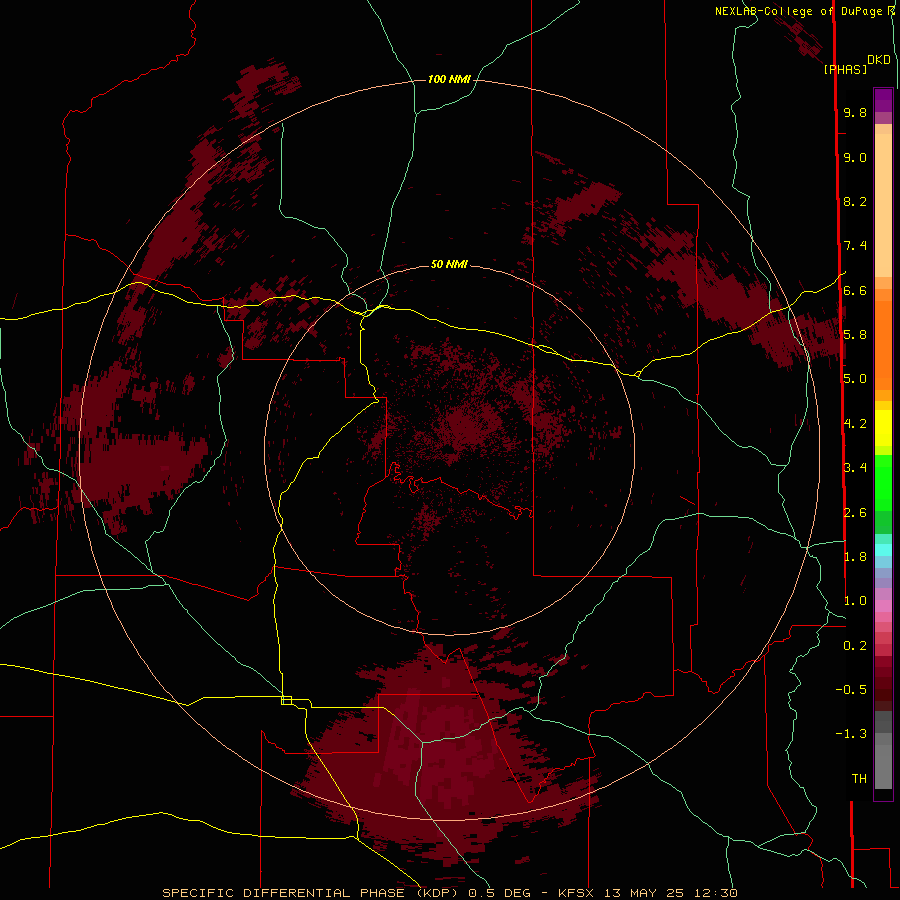This screenshot has width=900, height=900.
Task: Click the 7.4 value on the color scale
Action: [x=855, y=246]
